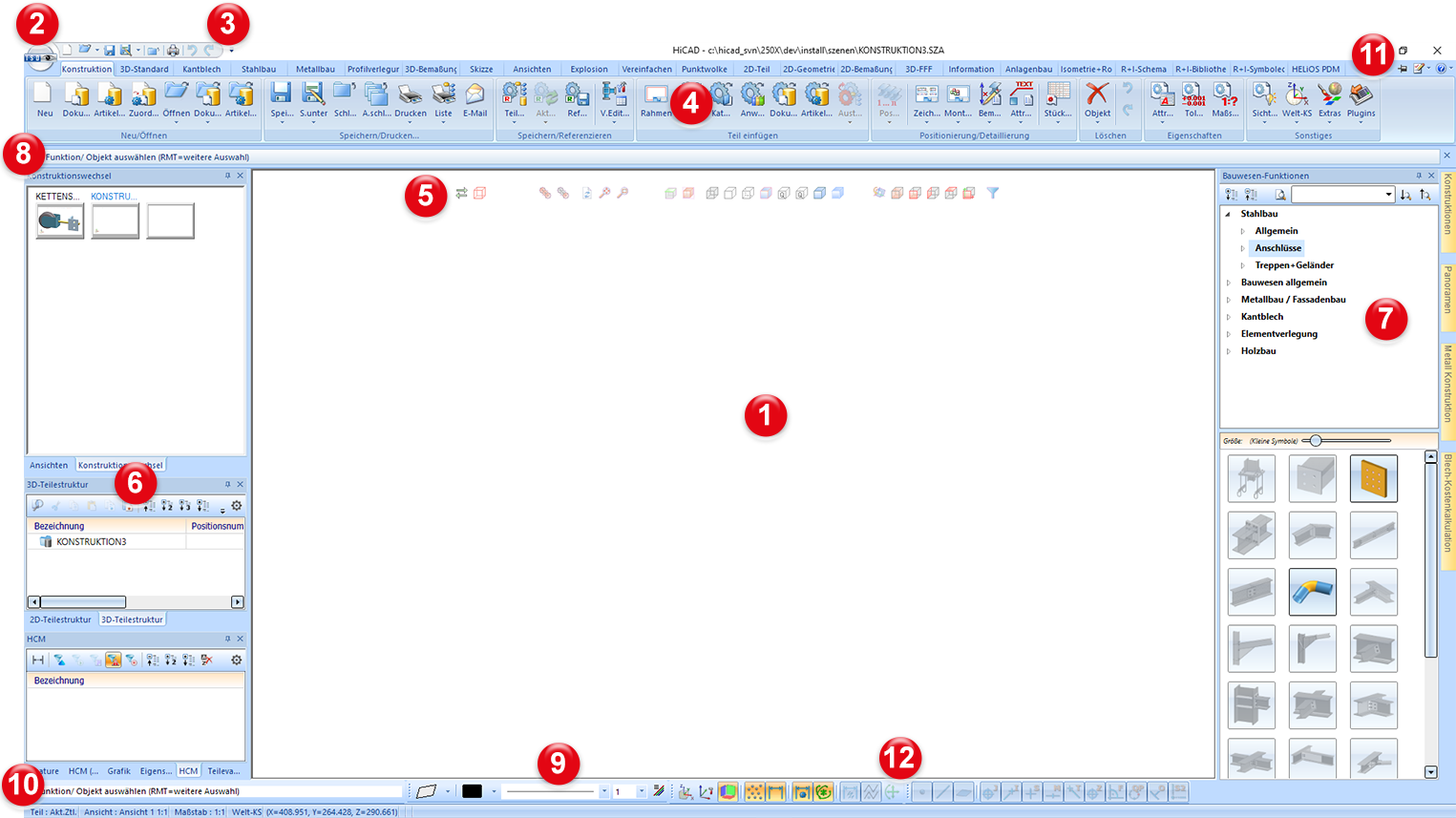Toggle the pin on the HCM panel

coord(227,640)
